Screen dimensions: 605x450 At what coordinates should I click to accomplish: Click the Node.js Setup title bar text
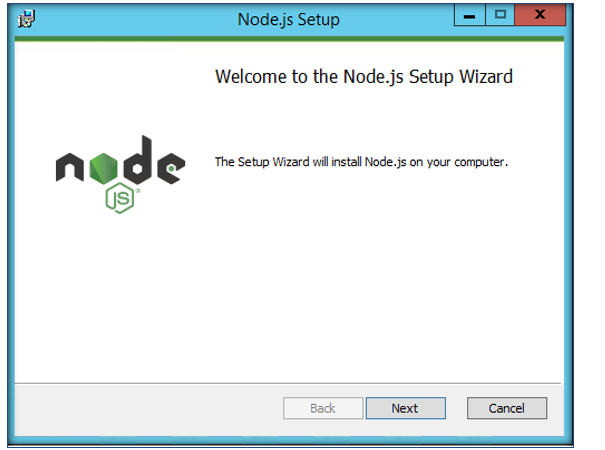pyautogui.click(x=289, y=19)
